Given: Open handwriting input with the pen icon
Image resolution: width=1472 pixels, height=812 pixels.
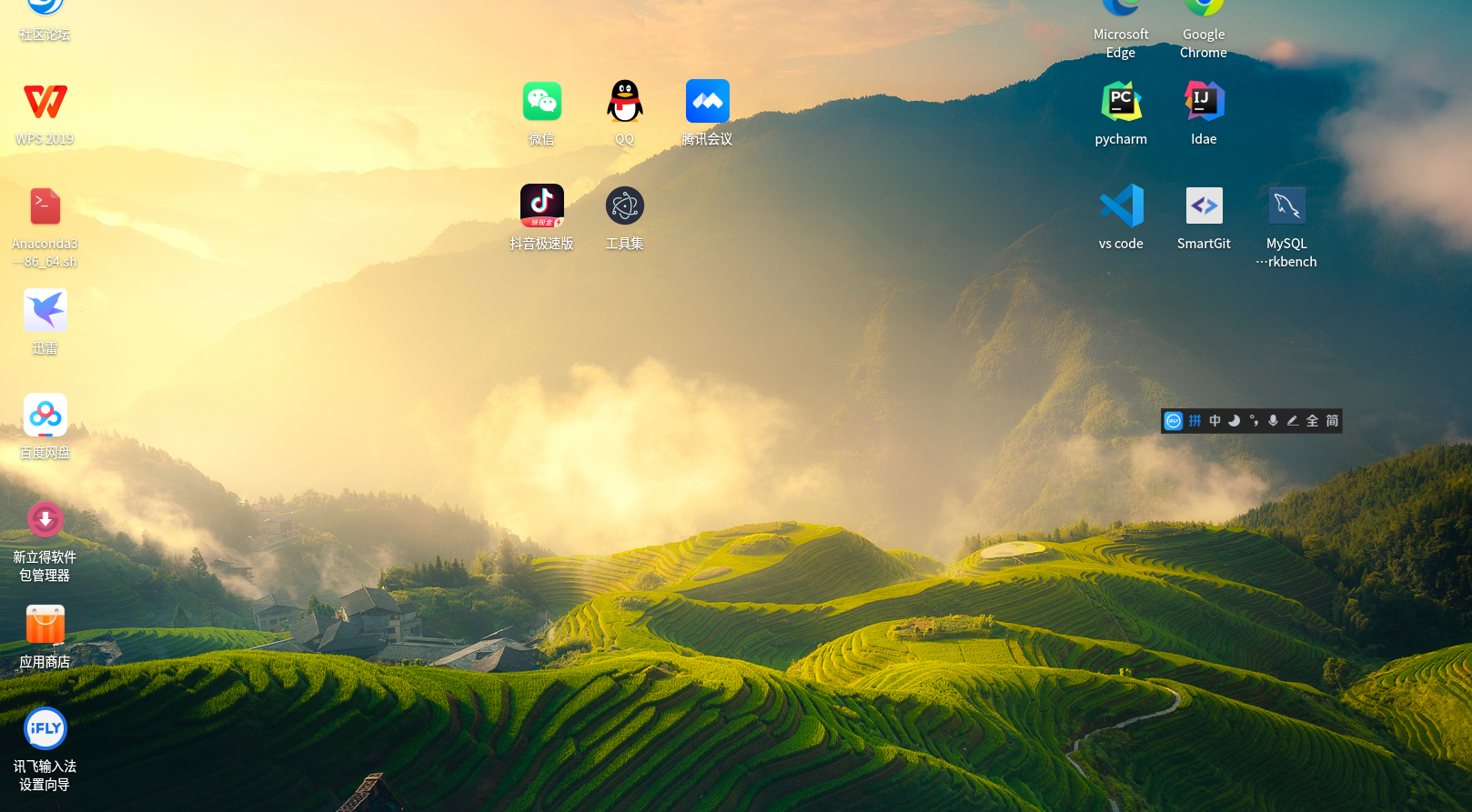Looking at the screenshot, I should click(1292, 421).
